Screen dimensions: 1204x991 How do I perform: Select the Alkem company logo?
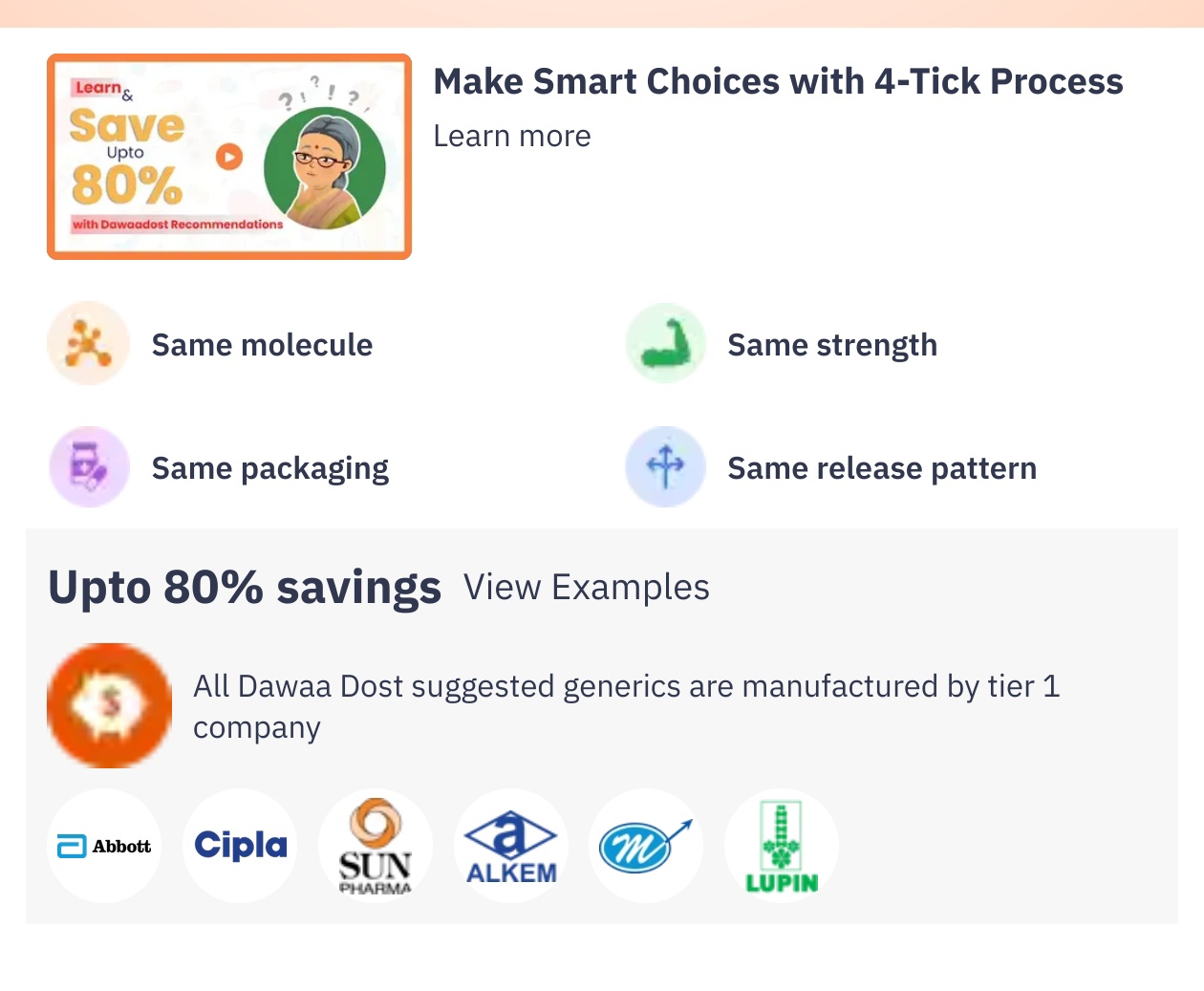pos(511,846)
